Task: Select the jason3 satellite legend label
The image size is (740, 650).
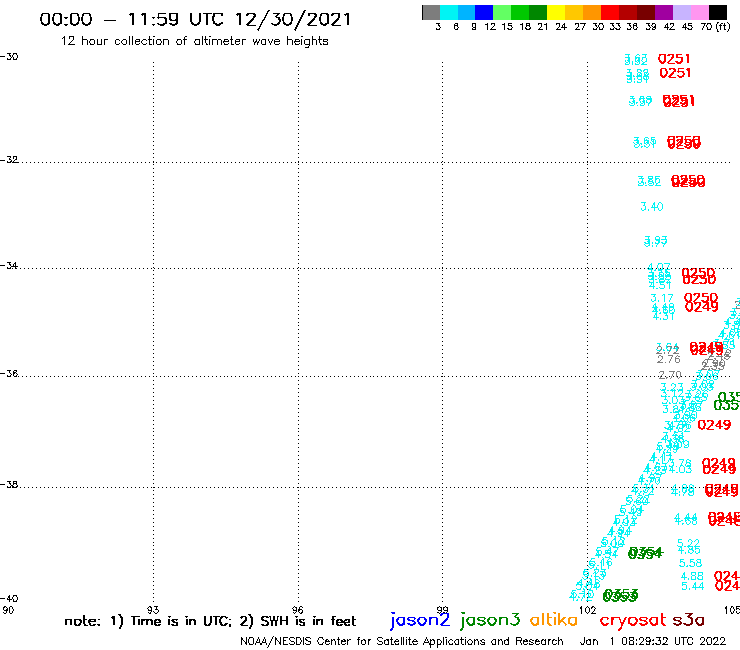Action: (490, 620)
